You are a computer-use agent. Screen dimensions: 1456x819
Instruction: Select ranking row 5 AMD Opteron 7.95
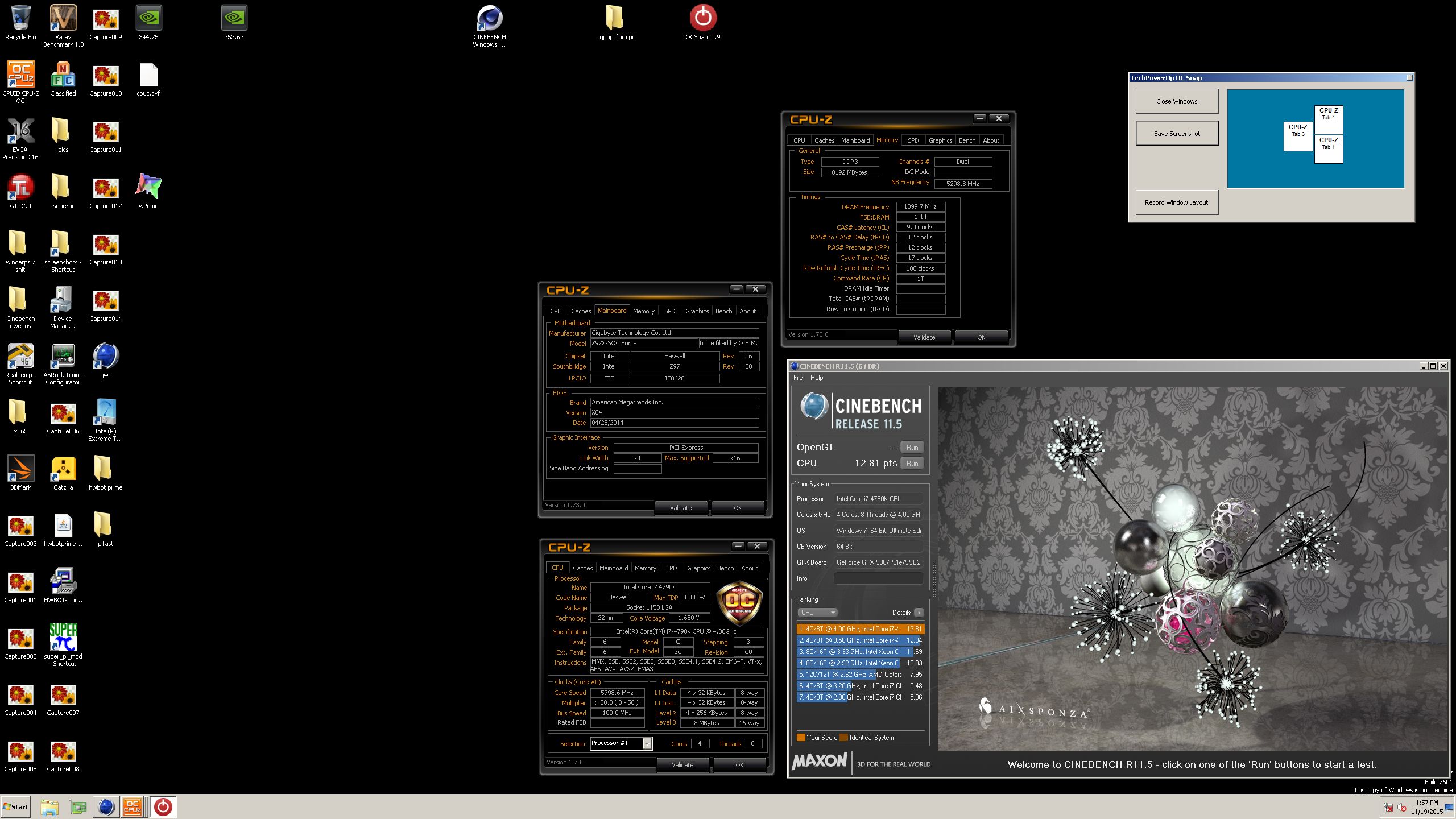(861, 675)
